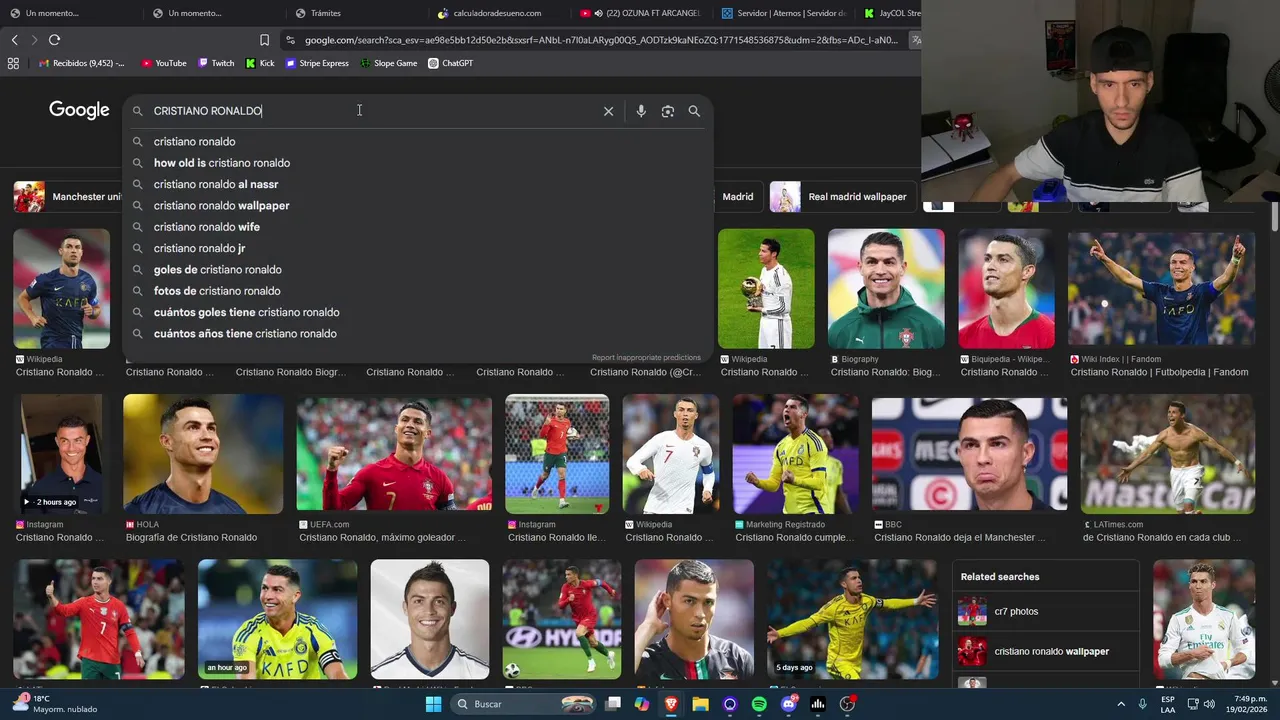Pick 'fotos de cristiano ronaldo' suggestion
1280x720 pixels.
[417, 291]
